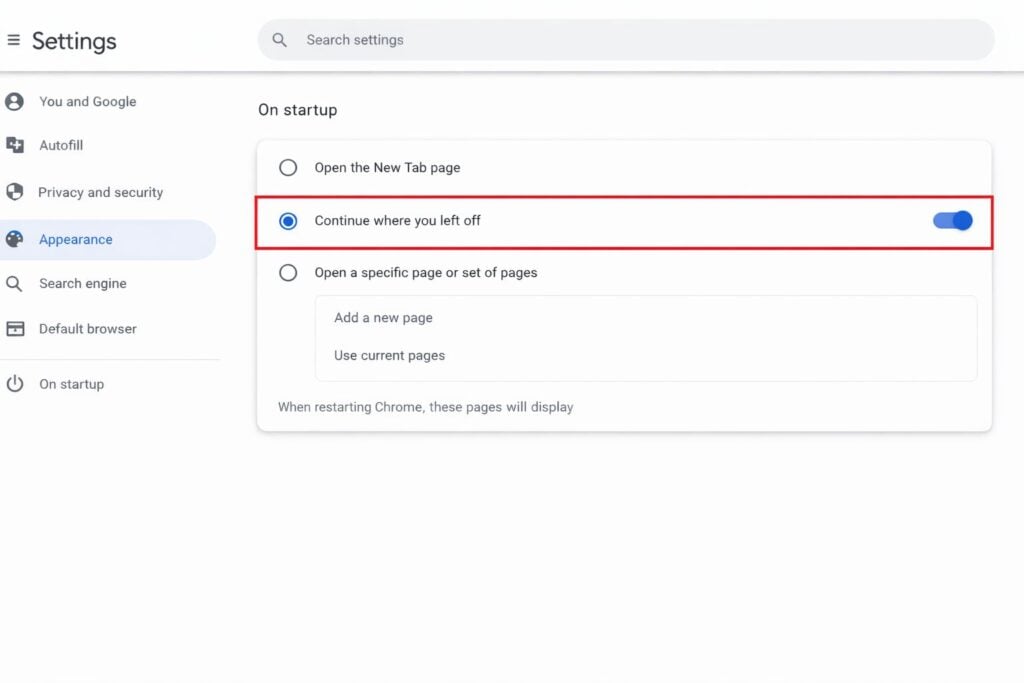This screenshot has width=1024, height=683.
Task: Click the You and Google profile icon
Action: pos(14,101)
